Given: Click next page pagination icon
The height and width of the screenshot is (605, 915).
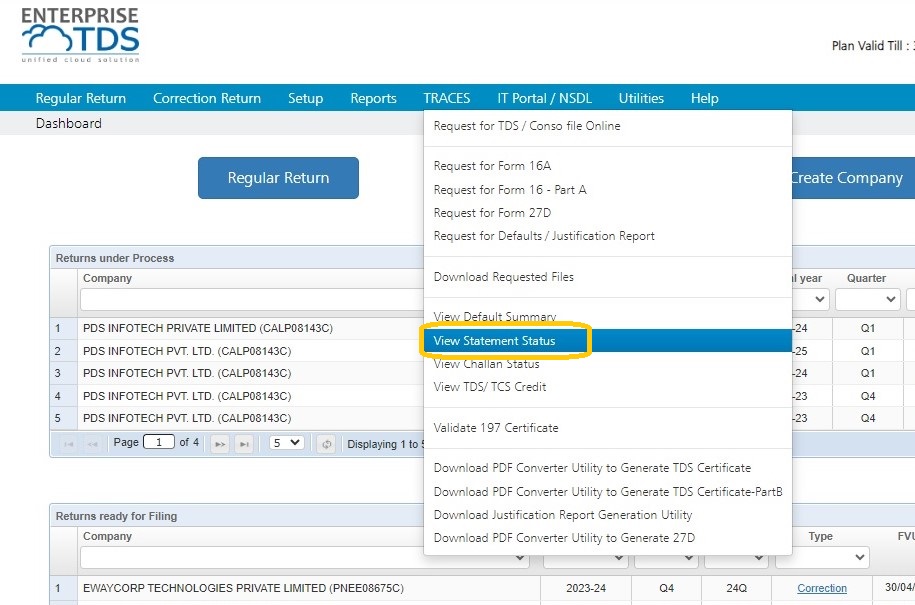Looking at the screenshot, I should click(220, 444).
